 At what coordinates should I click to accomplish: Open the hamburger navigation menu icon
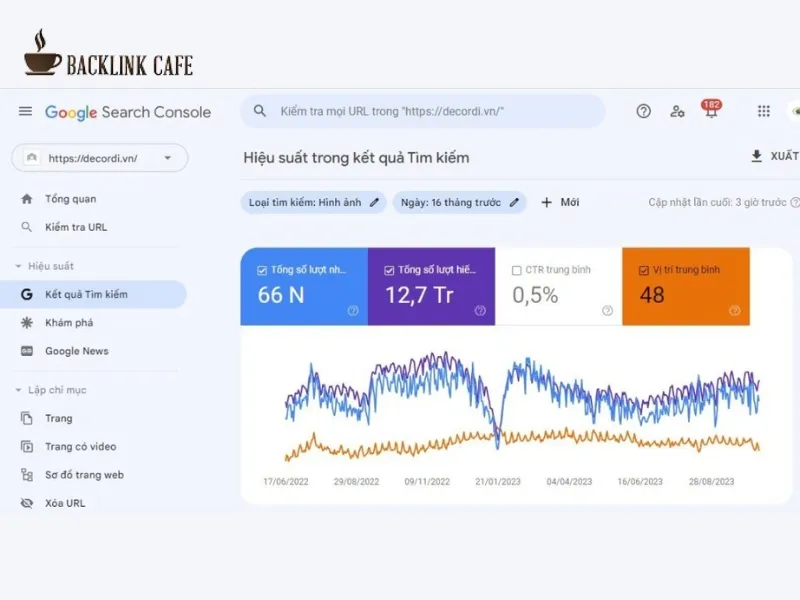click(x=25, y=111)
